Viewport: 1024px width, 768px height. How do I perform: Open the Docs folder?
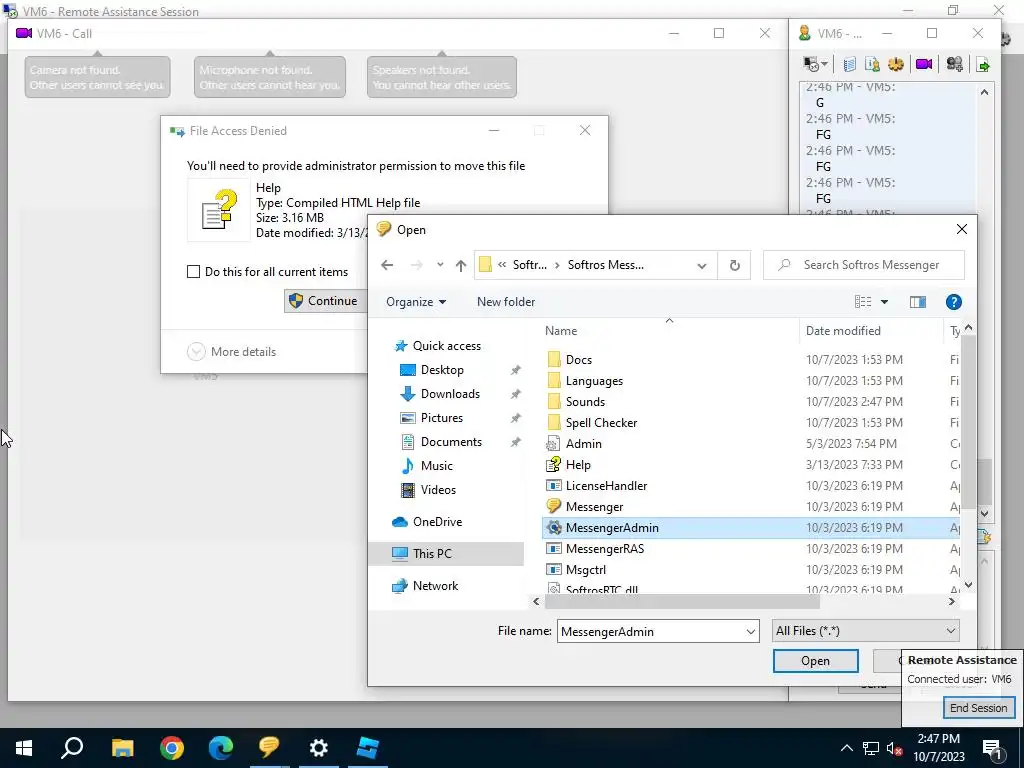[579, 360]
